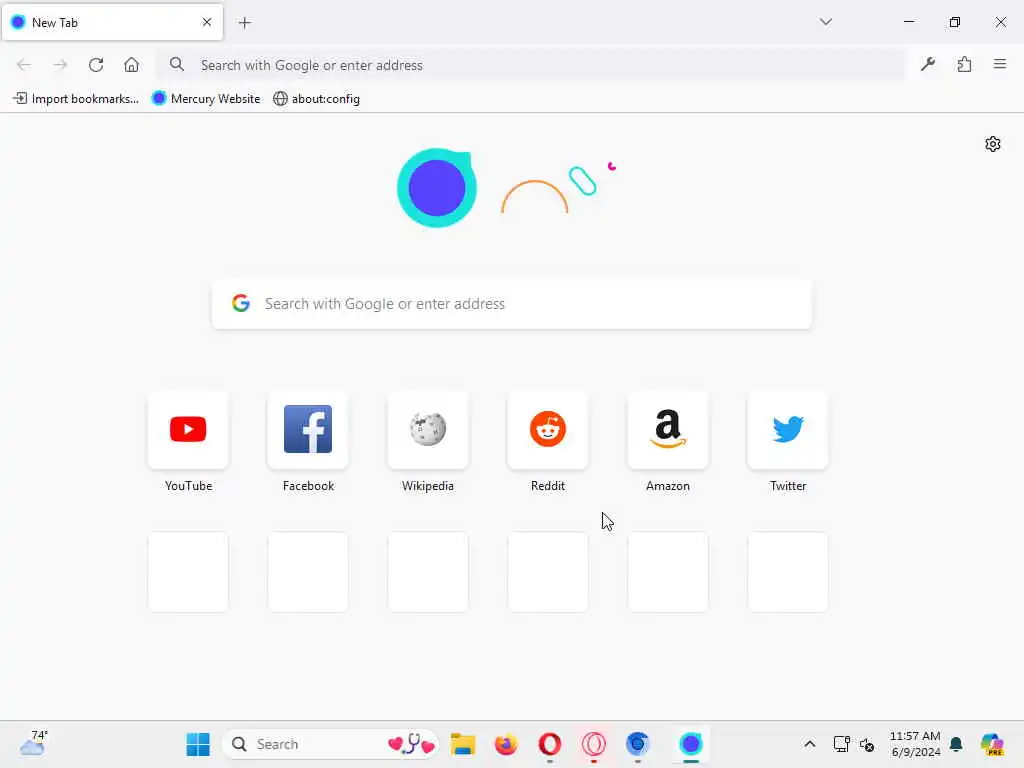This screenshot has height=768, width=1024.
Task: Launch Opera from the taskbar
Action: tap(550, 744)
